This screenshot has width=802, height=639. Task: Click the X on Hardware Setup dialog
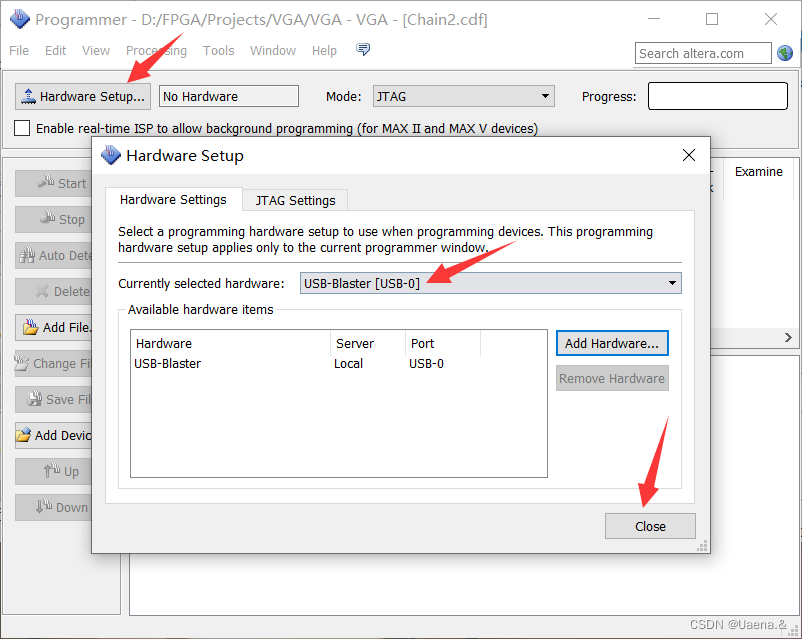[x=689, y=155]
